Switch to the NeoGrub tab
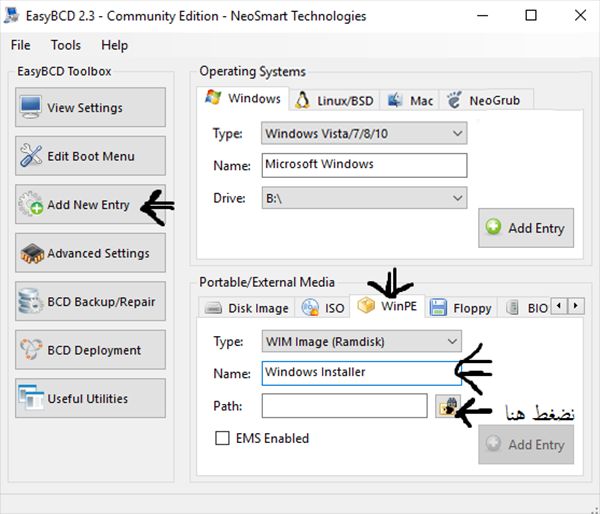Viewport: 600px width, 514px height. point(487,100)
